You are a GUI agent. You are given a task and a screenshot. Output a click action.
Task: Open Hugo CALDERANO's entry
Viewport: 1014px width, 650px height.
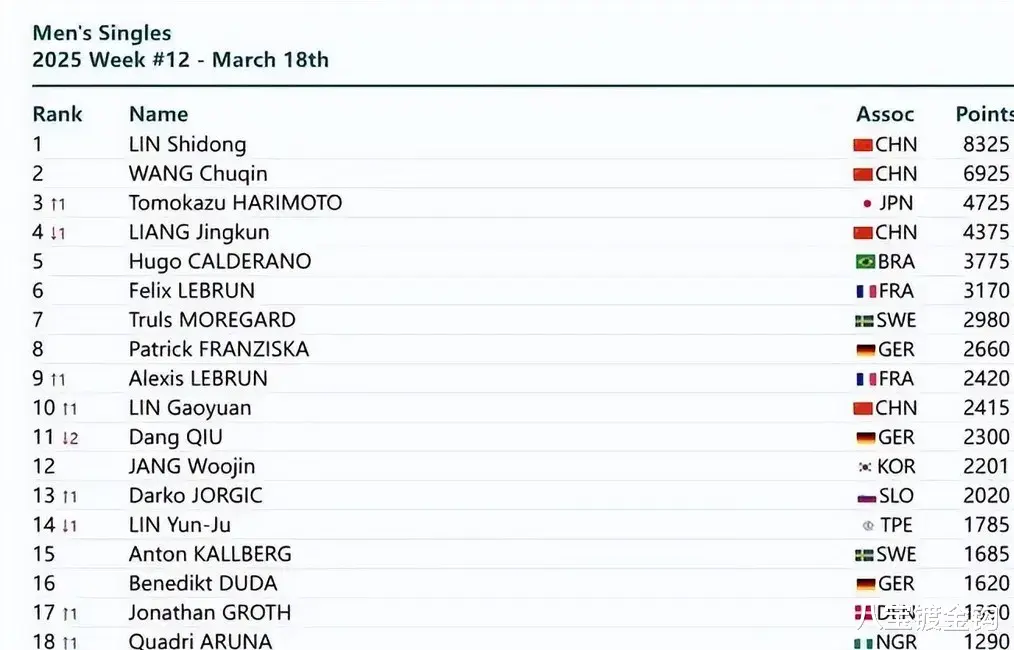[x=220, y=261]
